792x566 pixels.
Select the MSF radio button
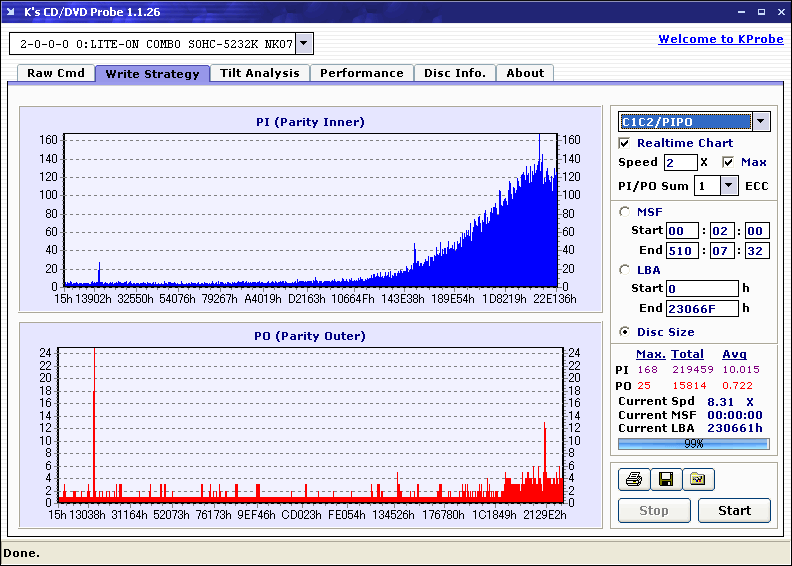click(625, 212)
